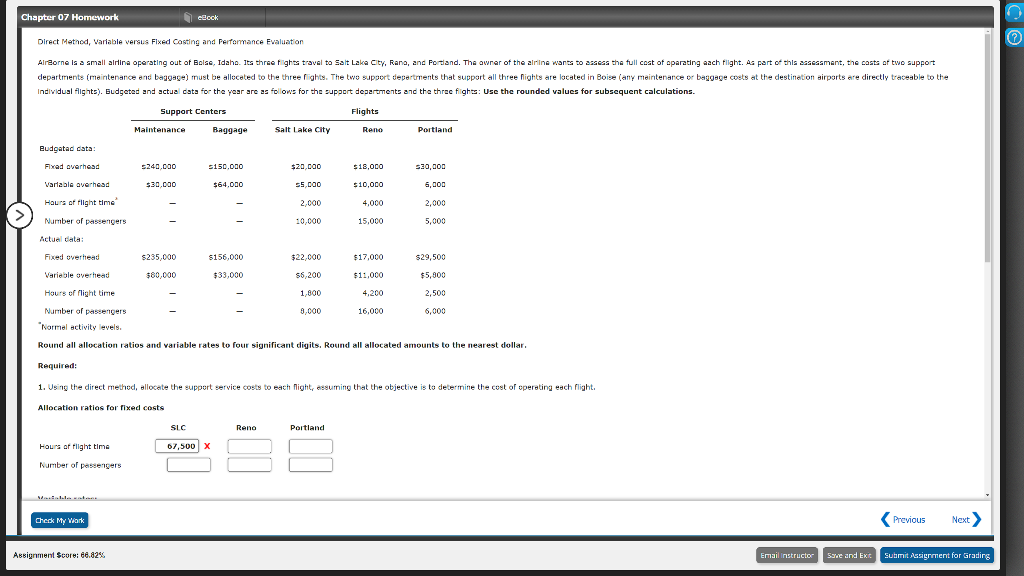Click the Support Centers group header
The height and width of the screenshot is (576, 1024).
coord(193,112)
